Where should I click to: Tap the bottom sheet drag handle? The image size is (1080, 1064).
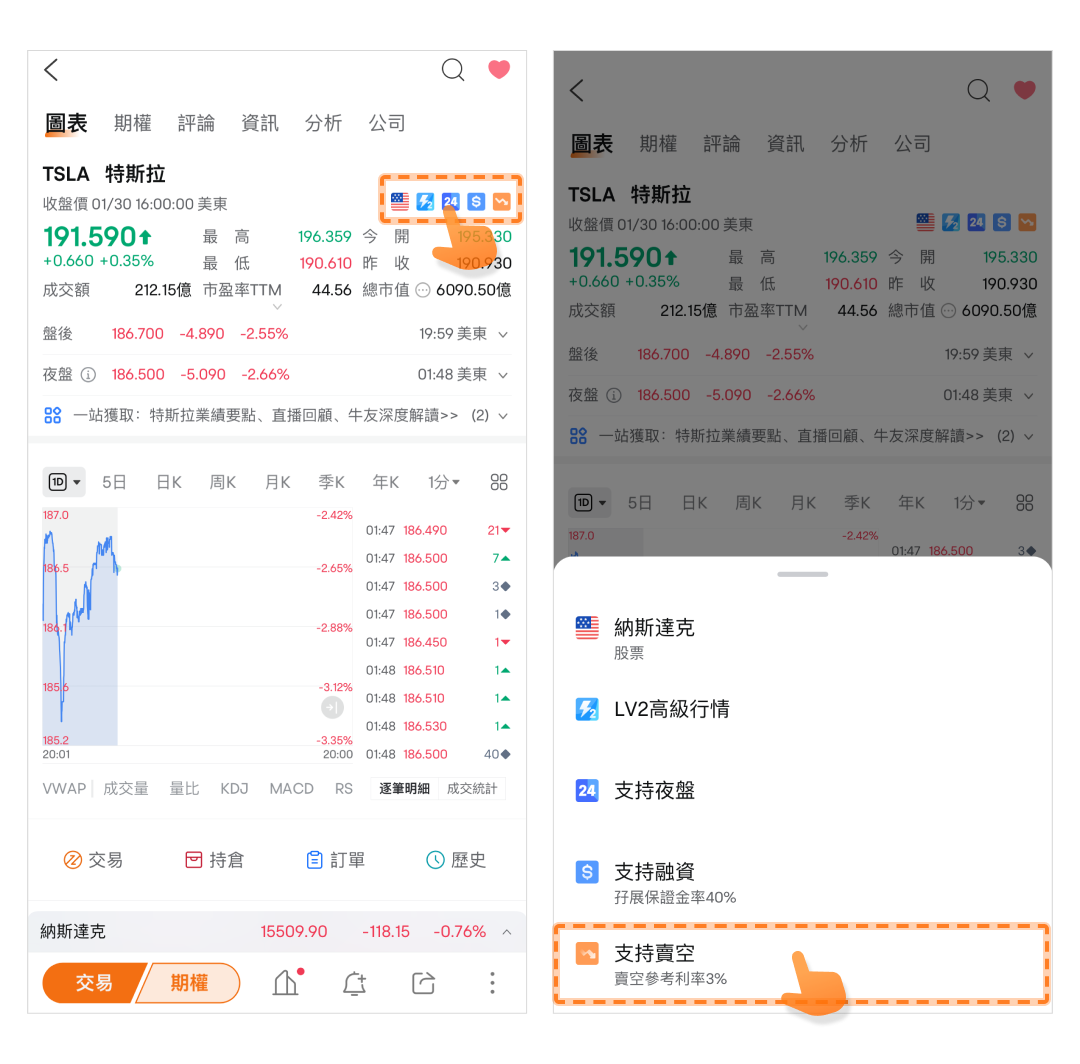802,574
